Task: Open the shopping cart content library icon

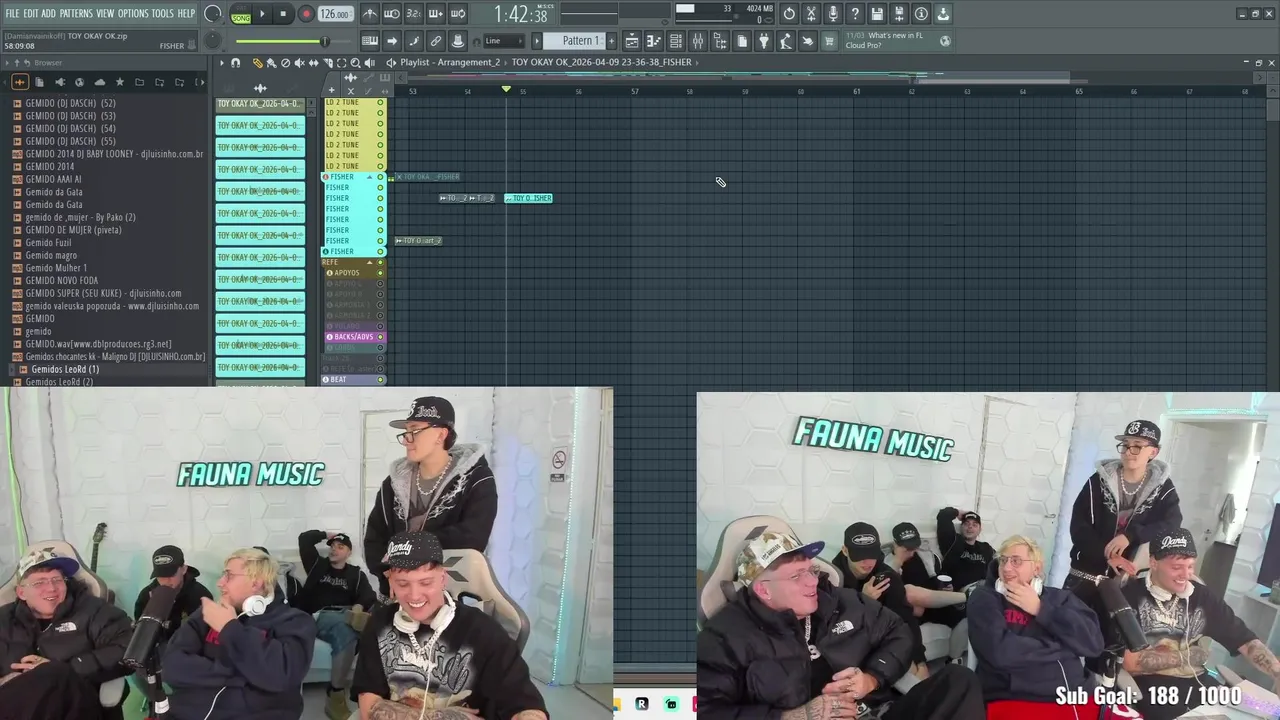Action: 829,41
